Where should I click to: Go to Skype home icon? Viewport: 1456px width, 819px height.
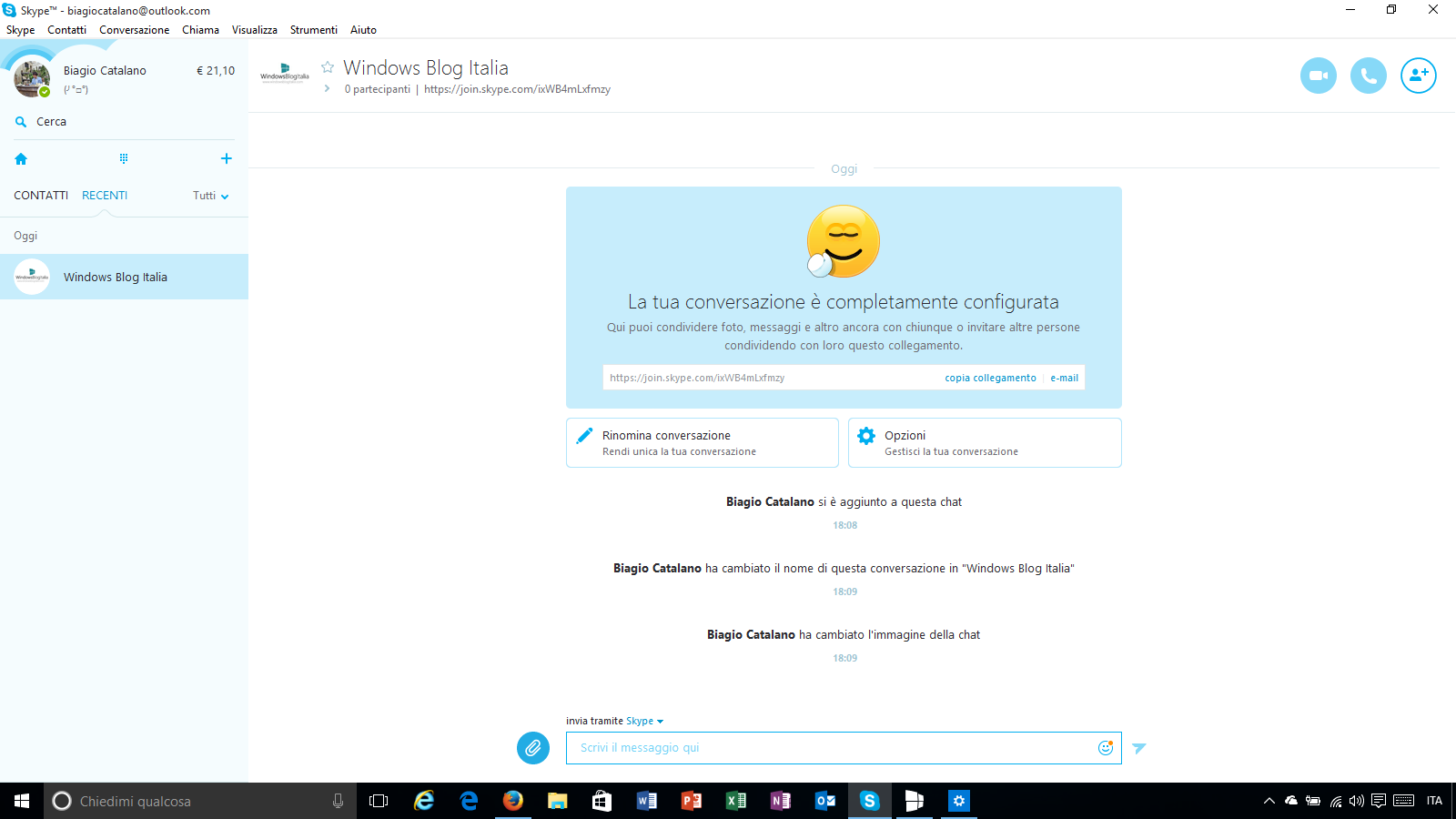(x=21, y=159)
